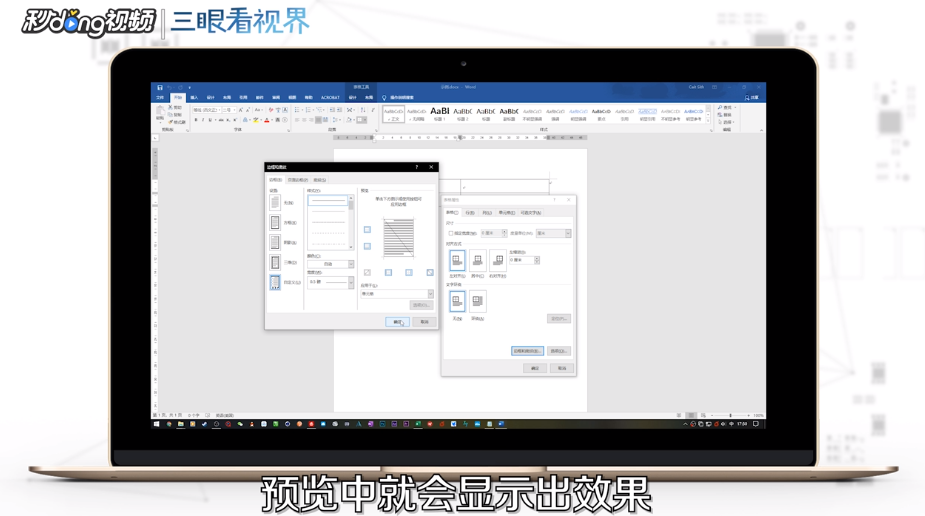Image resolution: width=925 pixels, height=516 pixels.
Task: Click the Find magnifier icon in editing group
Action: (720, 107)
